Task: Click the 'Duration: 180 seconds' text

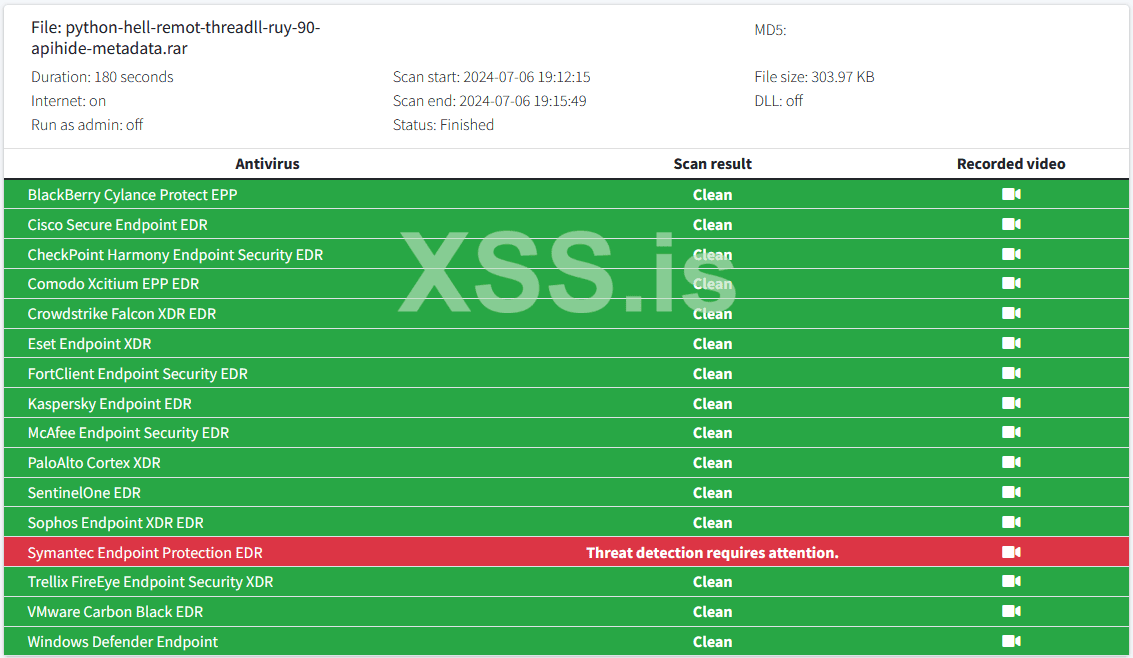Action: [x=102, y=77]
